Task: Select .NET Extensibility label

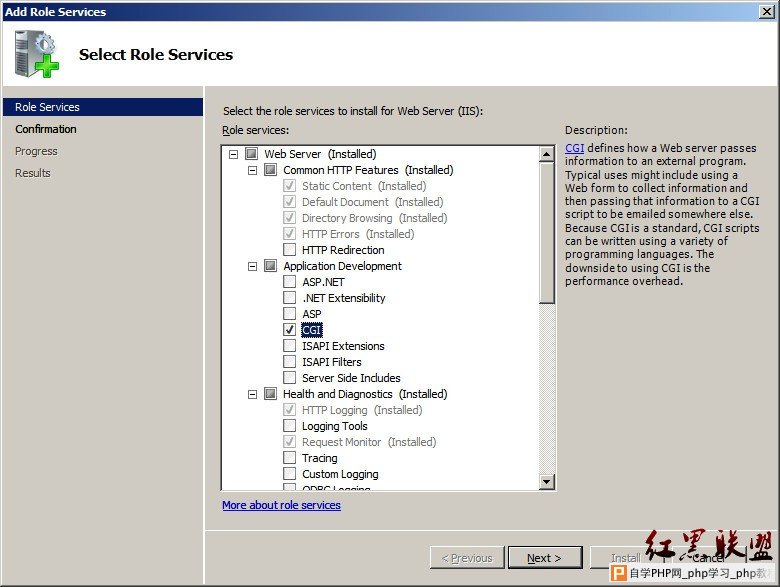Action: click(344, 298)
